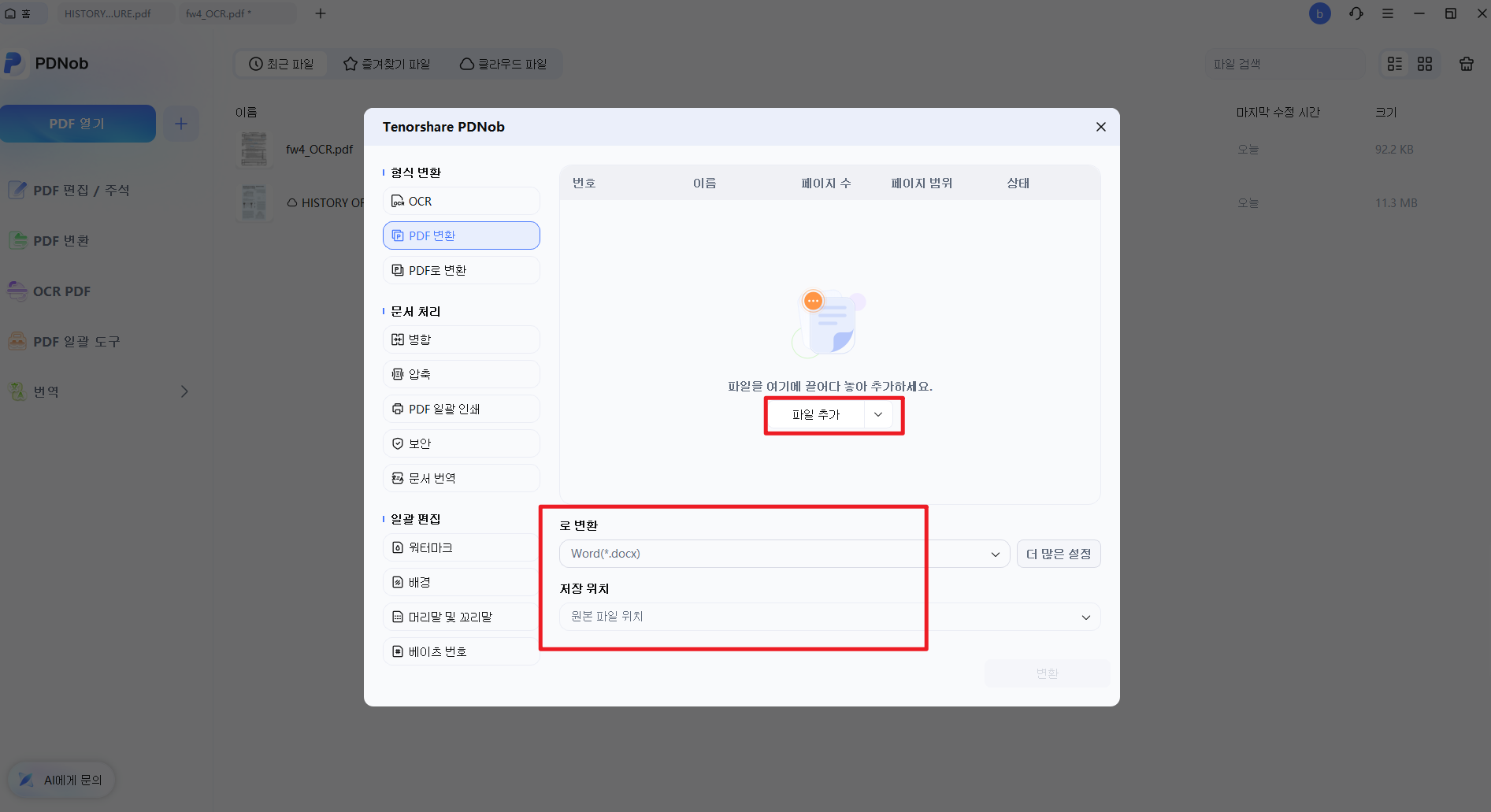Click the 번호 column header
Viewport: 1491px width, 812px height.
(584, 183)
